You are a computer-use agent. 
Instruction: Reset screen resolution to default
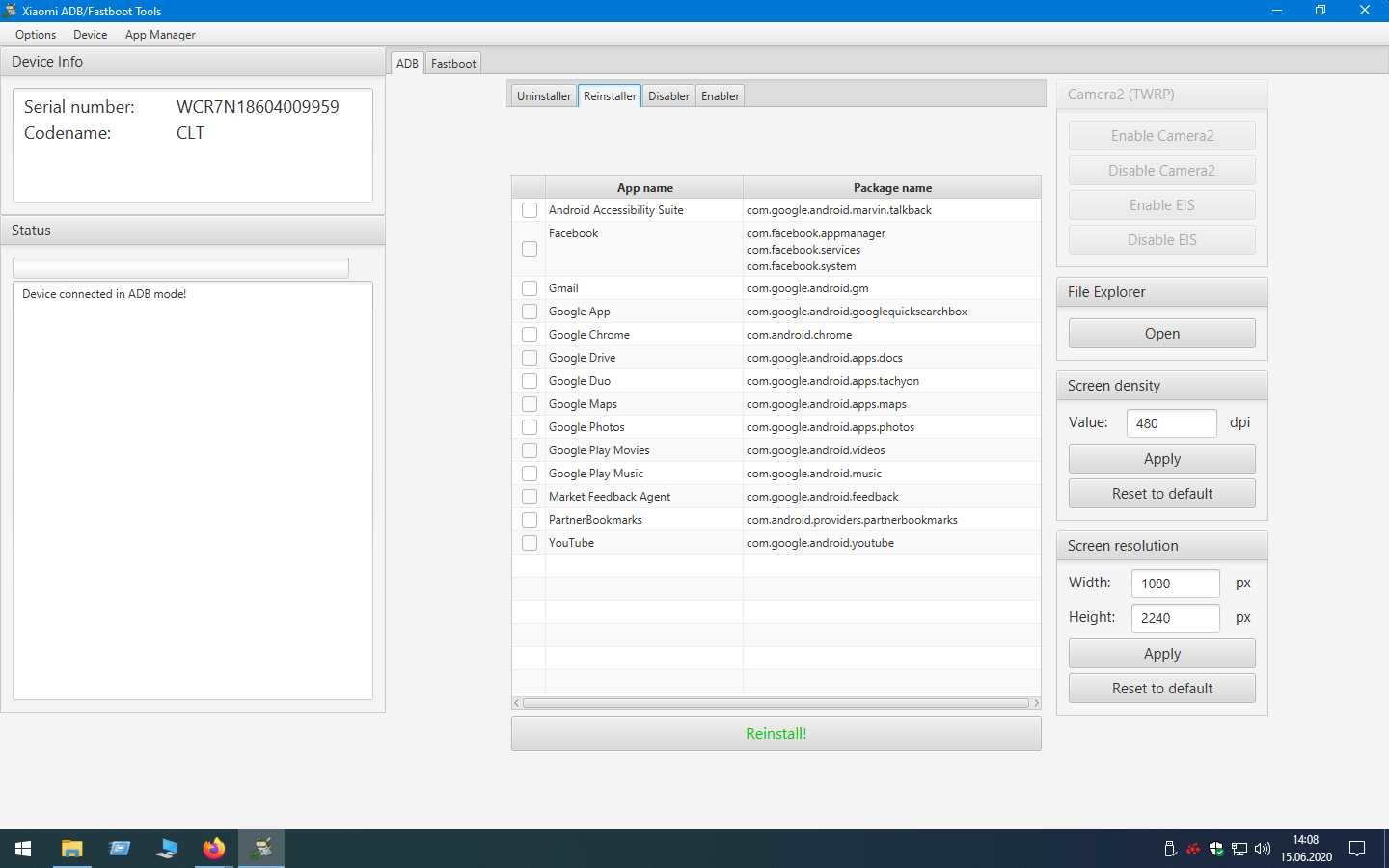tap(1162, 689)
